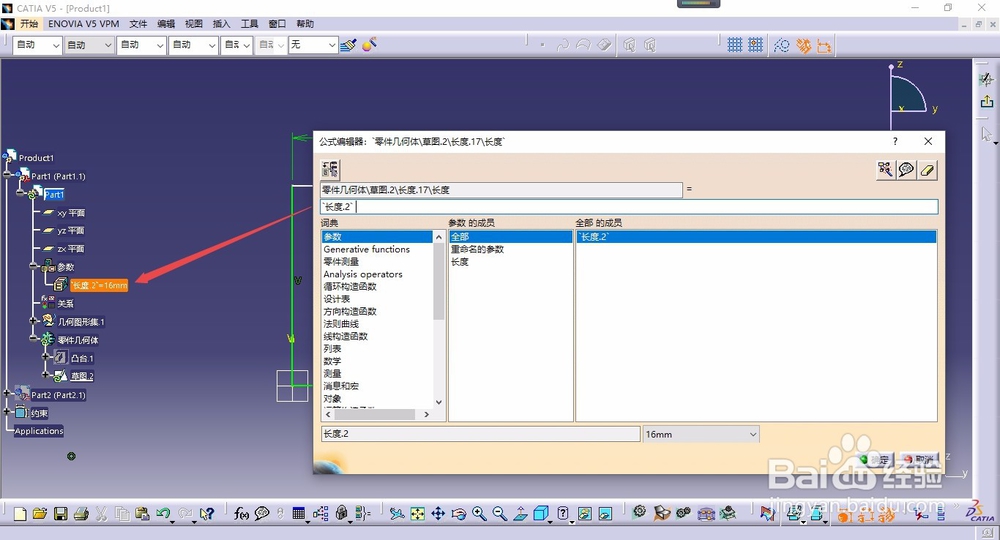
Task: Click the isometric view cube icon
Action: pyautogui.click(x=541, y=513)
